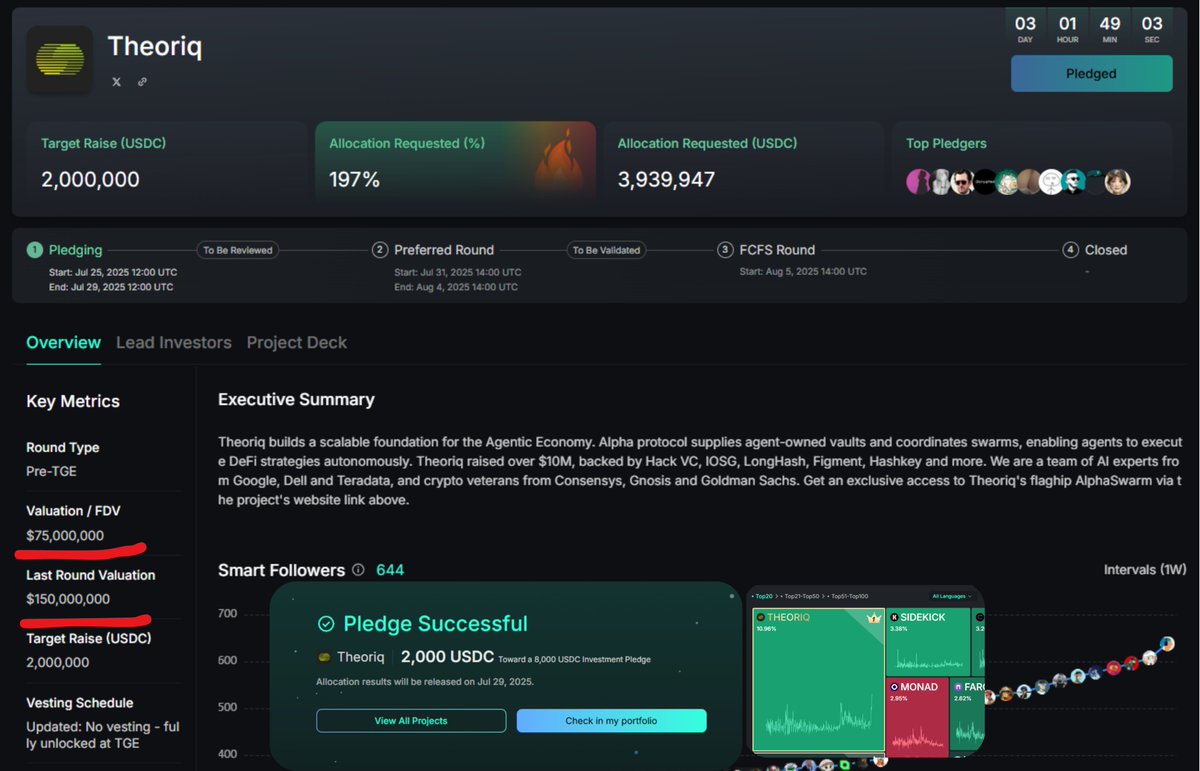Click the To Be Reviewed badge
This screenshot has width=1200, height=771.
[x=237, y=250]
